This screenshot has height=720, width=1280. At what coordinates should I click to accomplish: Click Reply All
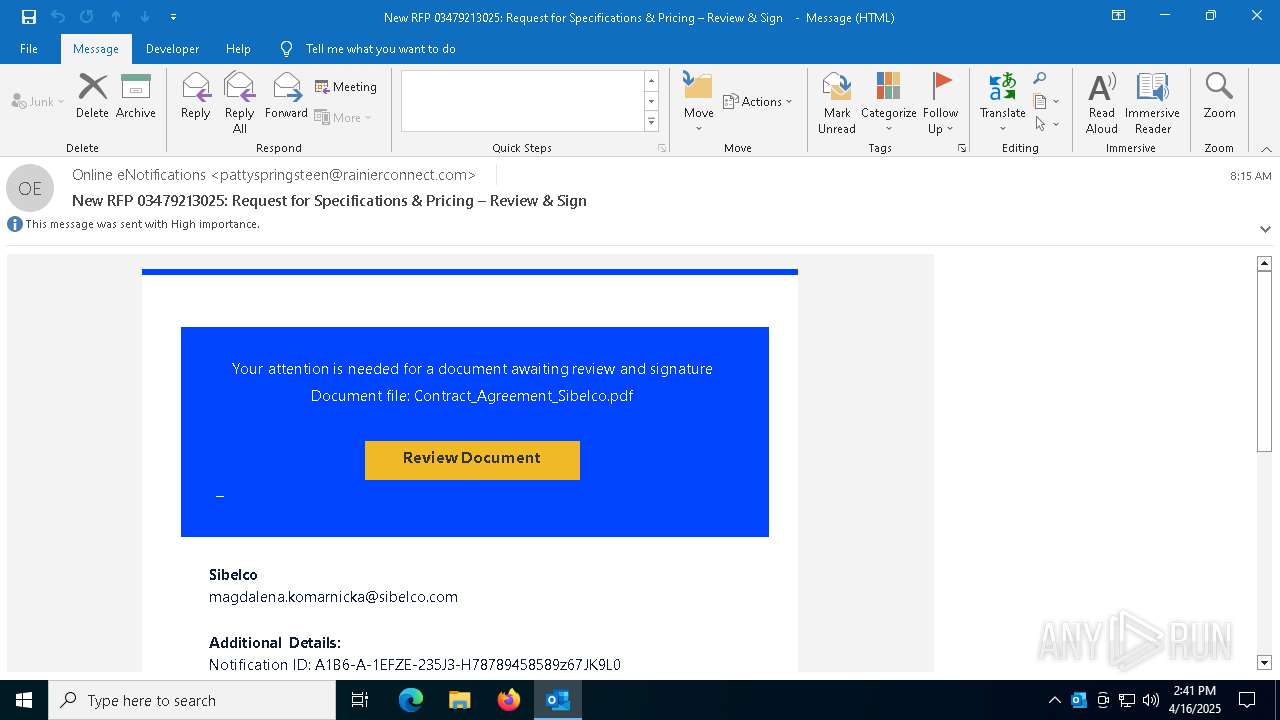(240, 102)
